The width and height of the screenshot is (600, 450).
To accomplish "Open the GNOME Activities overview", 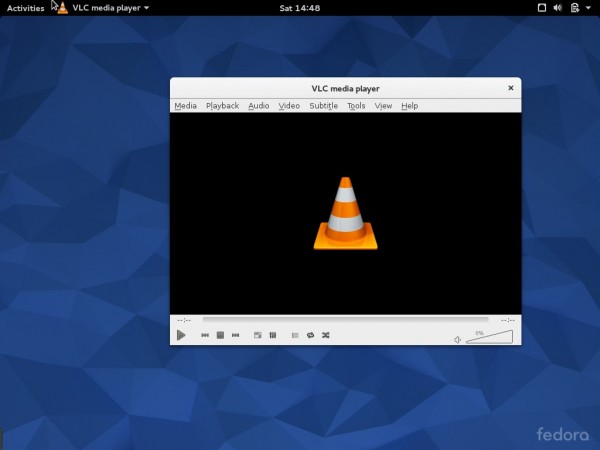I will 25,8.
